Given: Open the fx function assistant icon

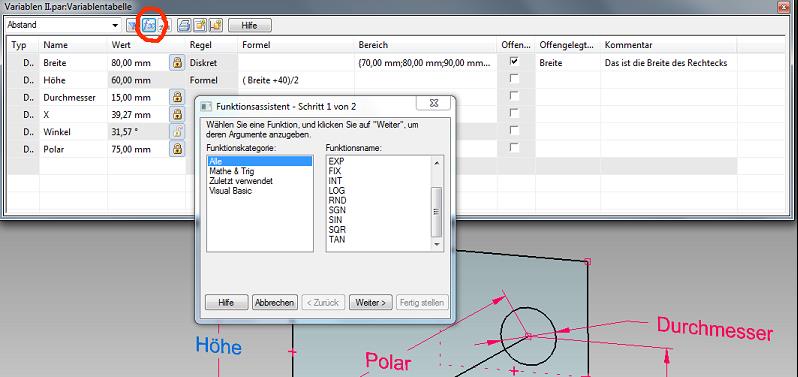Looking at the screenshot, I should 149,25.
